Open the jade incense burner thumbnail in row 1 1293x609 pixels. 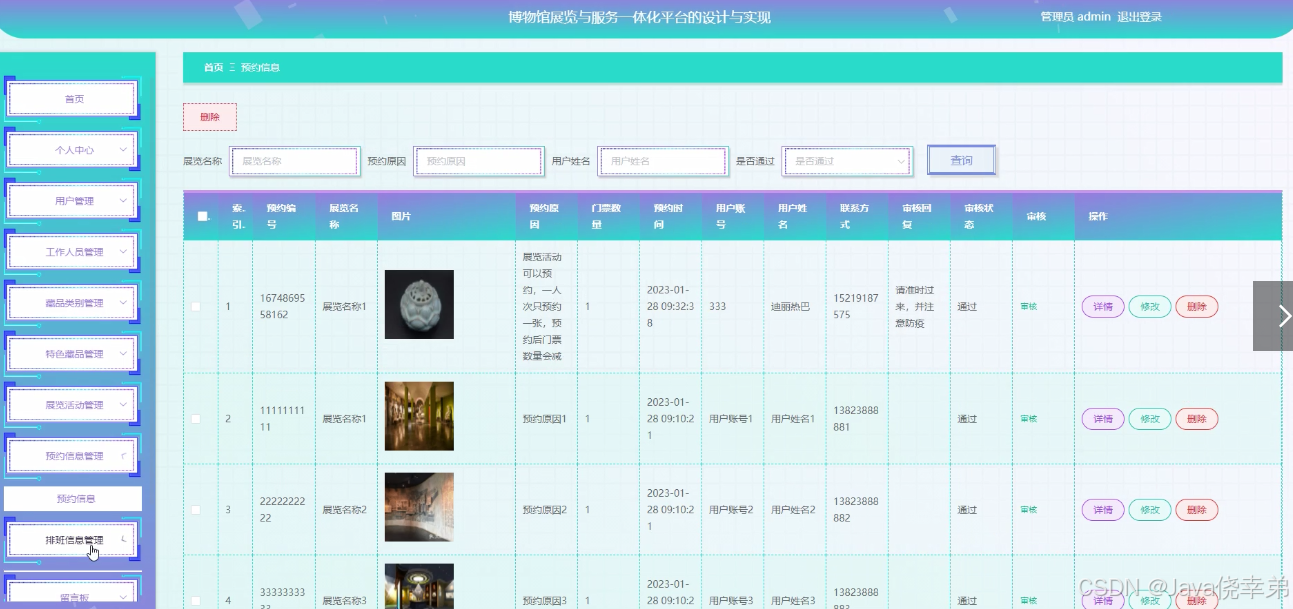[419, 304]
